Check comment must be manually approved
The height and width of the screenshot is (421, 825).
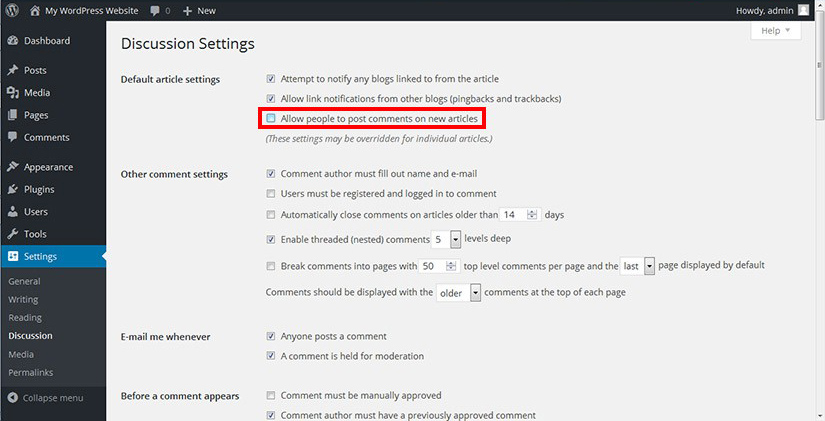click(x=271, y=396)
